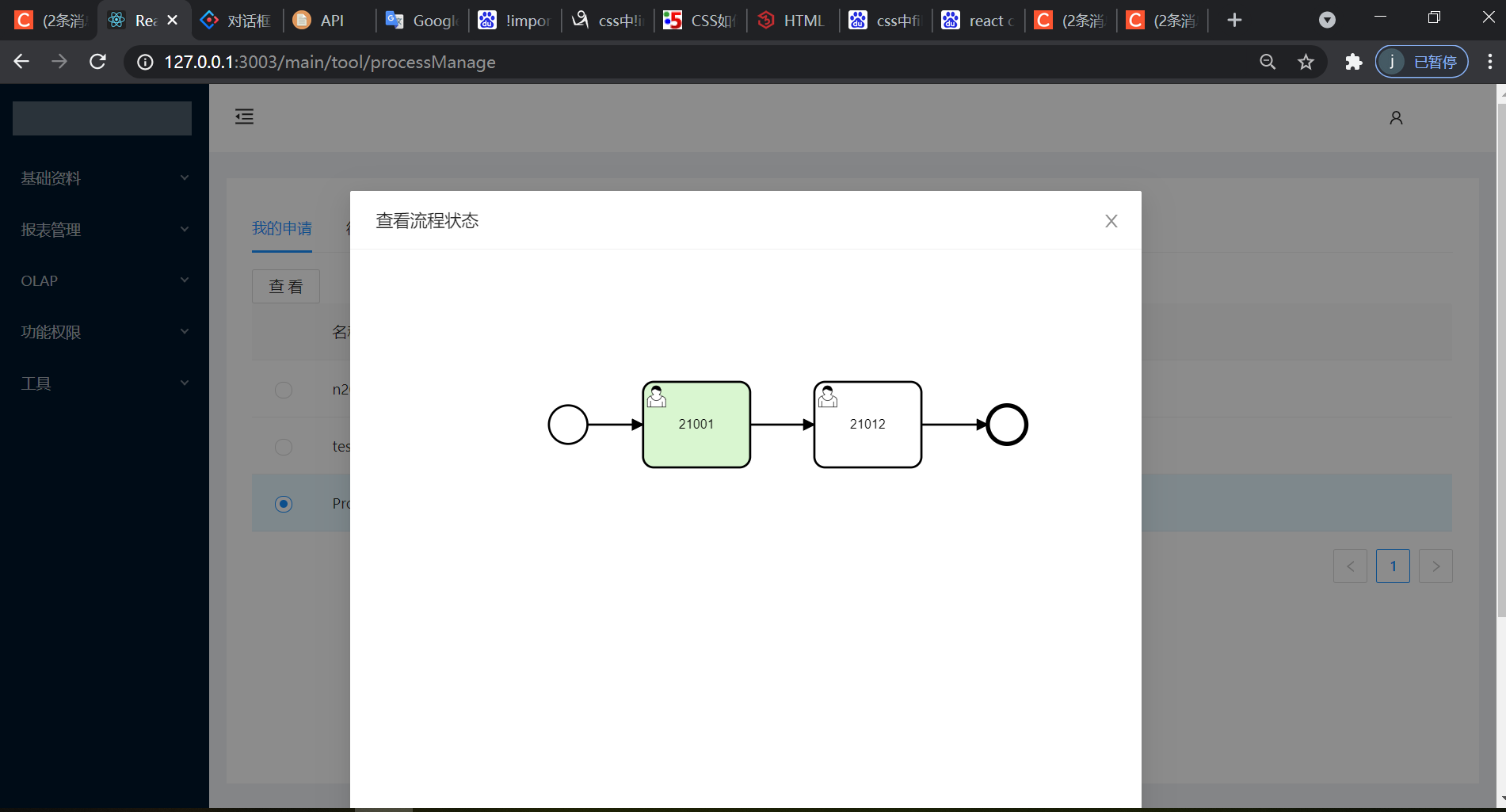Select the radio button in the n2 row
1506x812 pixels.
click(x=283, y=390)
